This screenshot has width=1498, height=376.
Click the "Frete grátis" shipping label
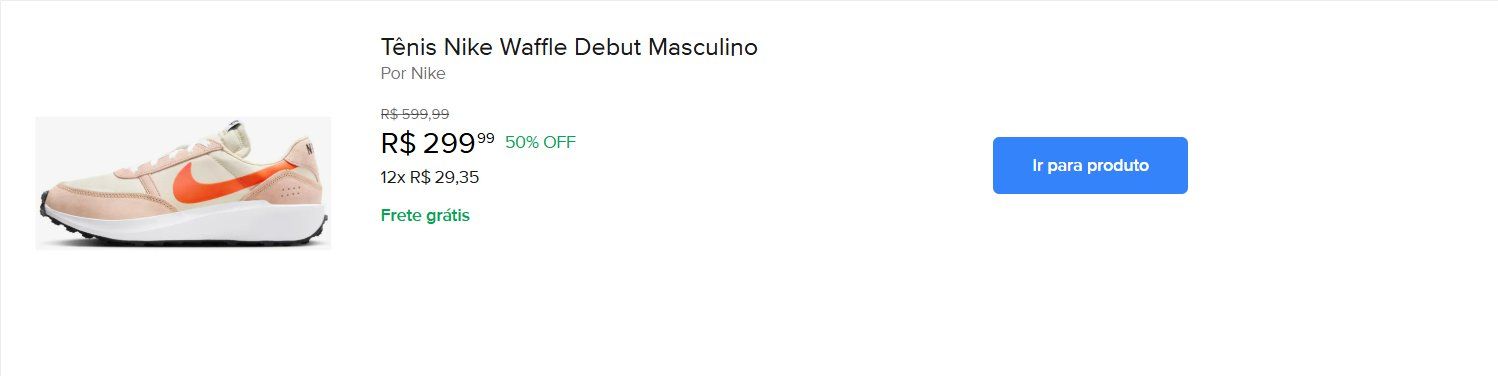pos(425,215)
